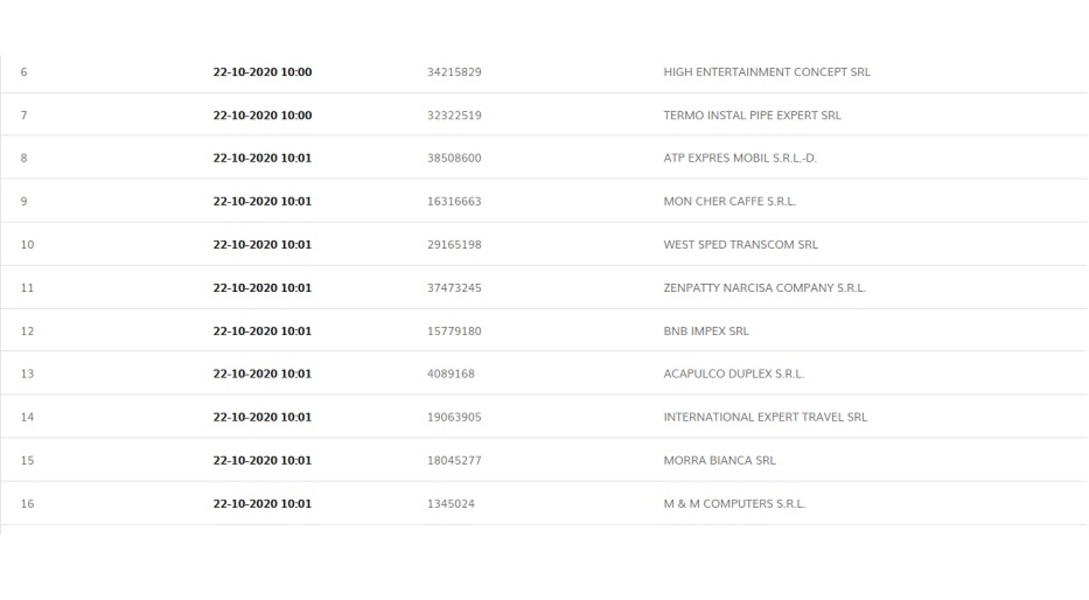The height and width of the screenshot is (600, 1089).
Task: Select ACAPULCO DUPLEX S.R.L. entry
Action: point(734,374)
